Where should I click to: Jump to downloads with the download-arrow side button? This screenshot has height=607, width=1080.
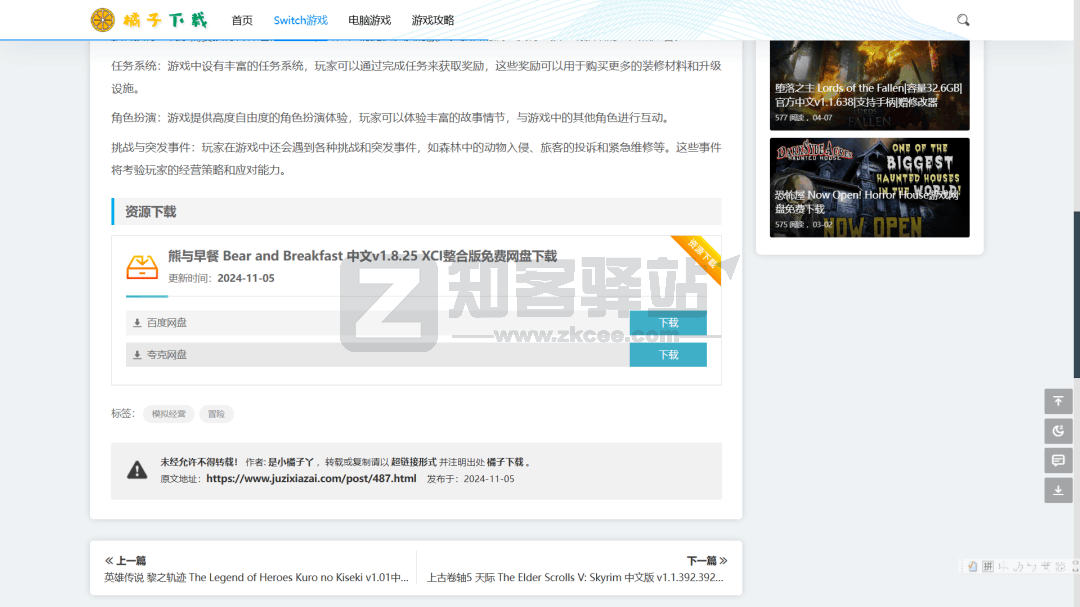1058,490
